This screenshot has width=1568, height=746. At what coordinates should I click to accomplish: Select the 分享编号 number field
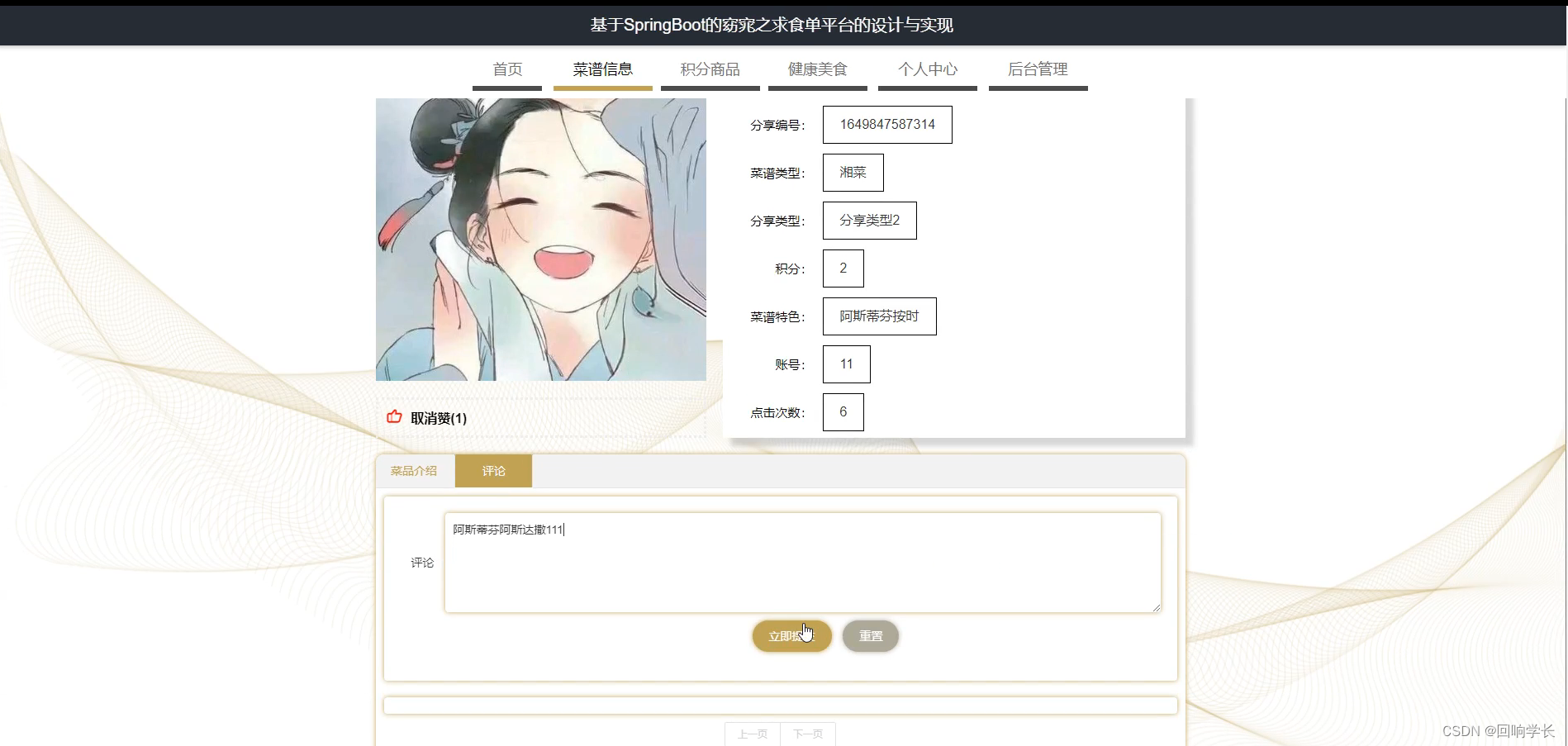click(x=886, y=124)
